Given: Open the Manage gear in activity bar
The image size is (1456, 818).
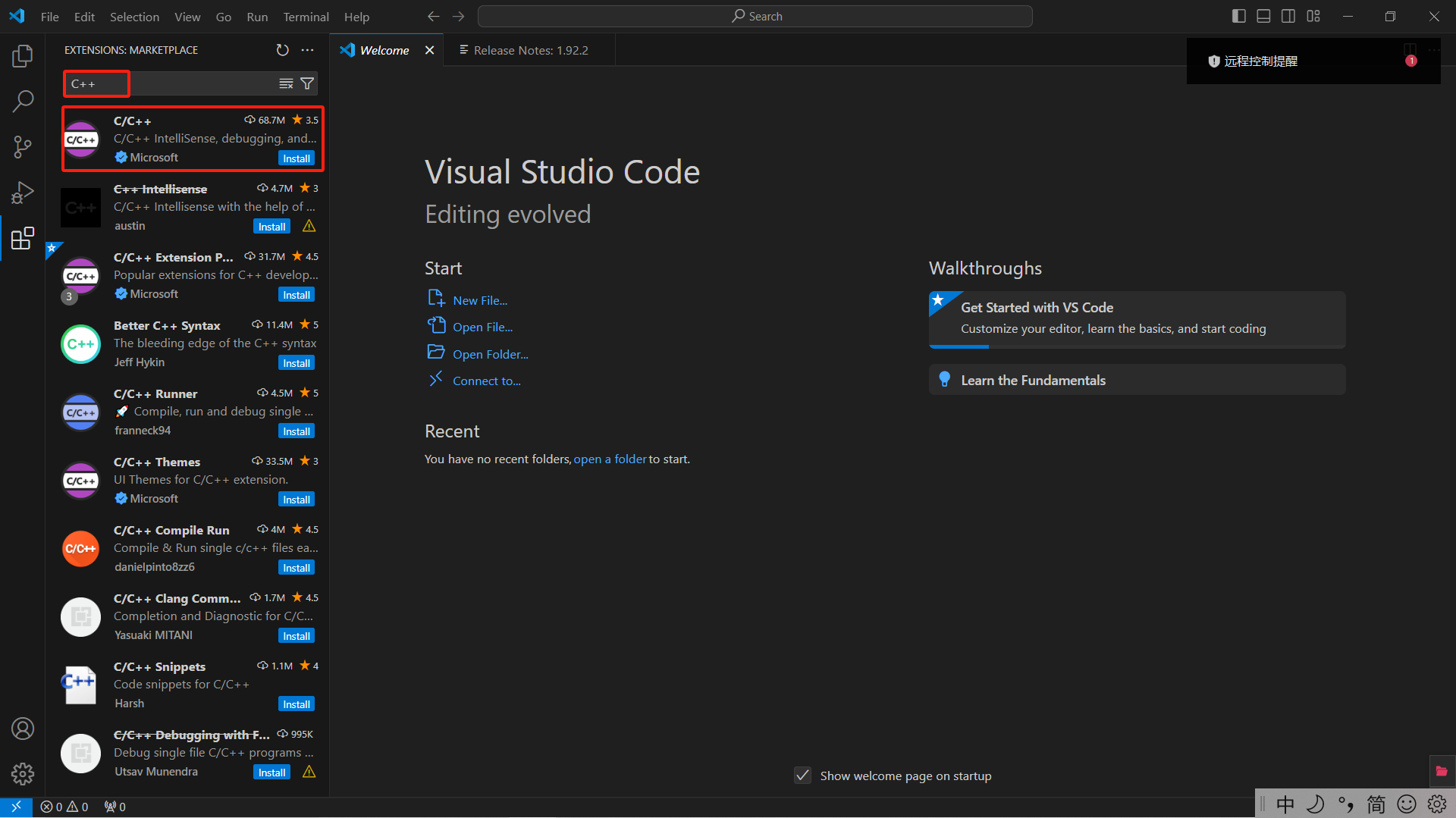Looking at the screenshot, I should click(23, 774).
